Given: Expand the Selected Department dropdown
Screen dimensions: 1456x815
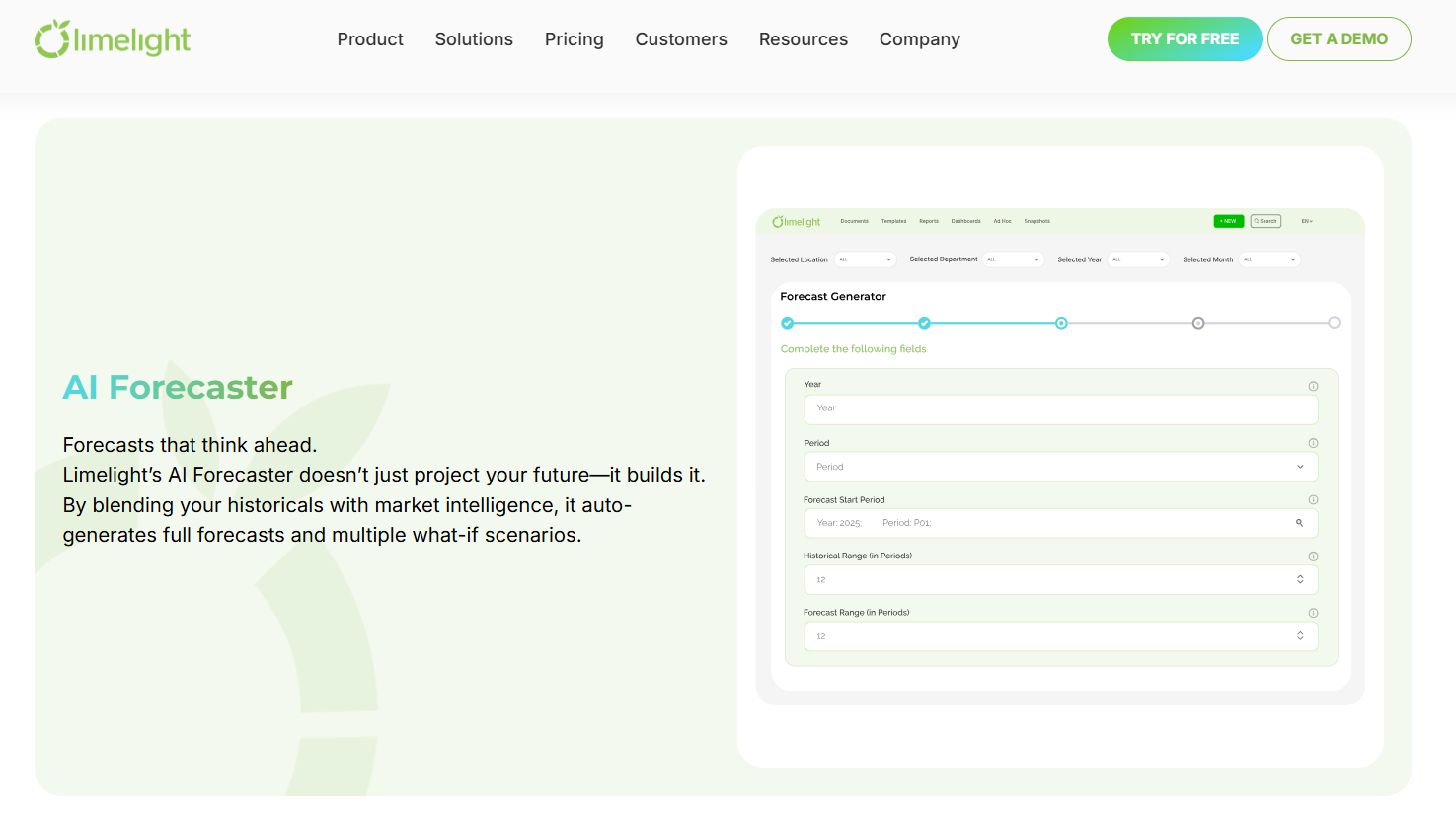Looking at the screenshot, I should [x=1014, y=259].
